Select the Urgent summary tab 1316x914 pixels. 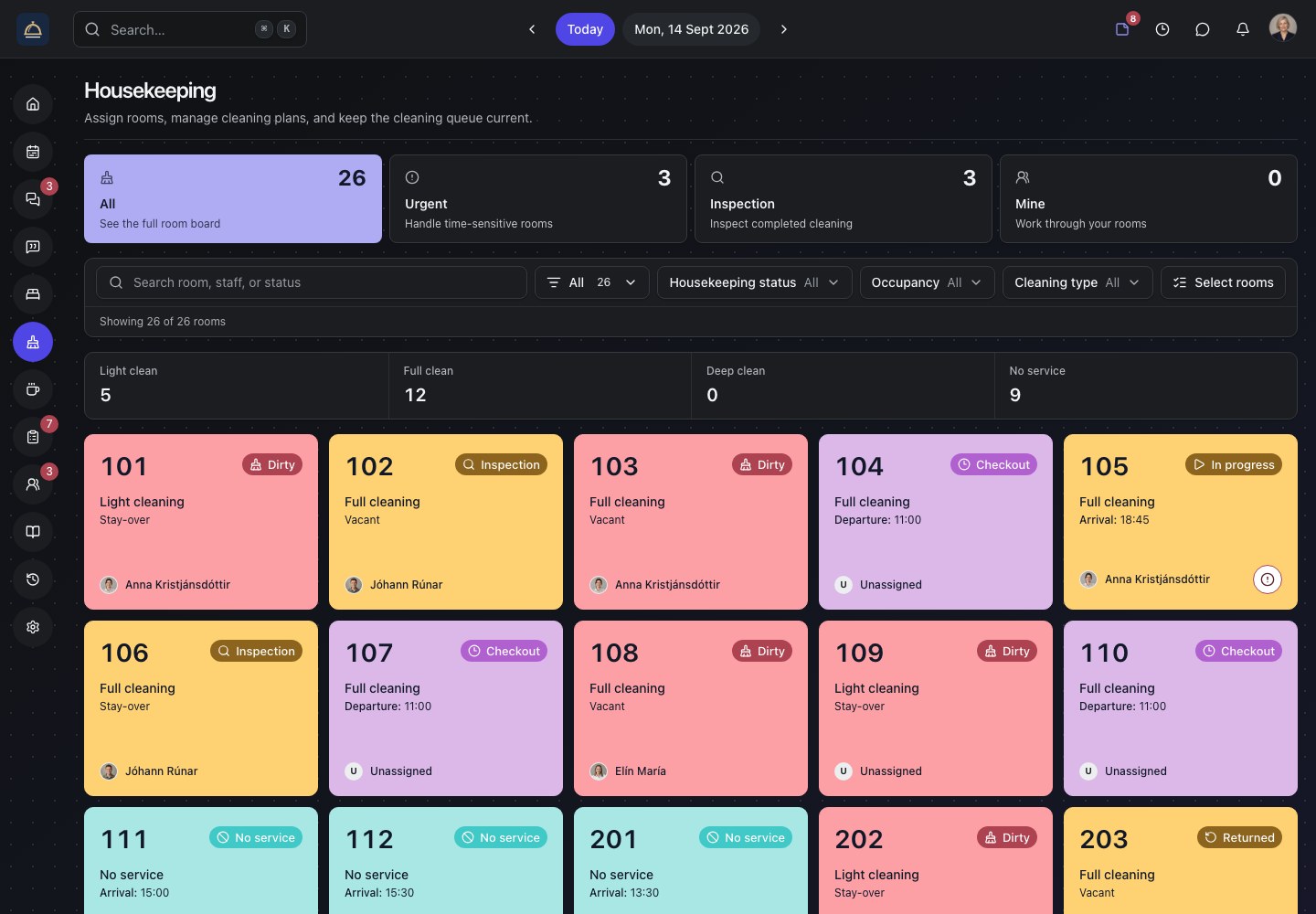538,198
